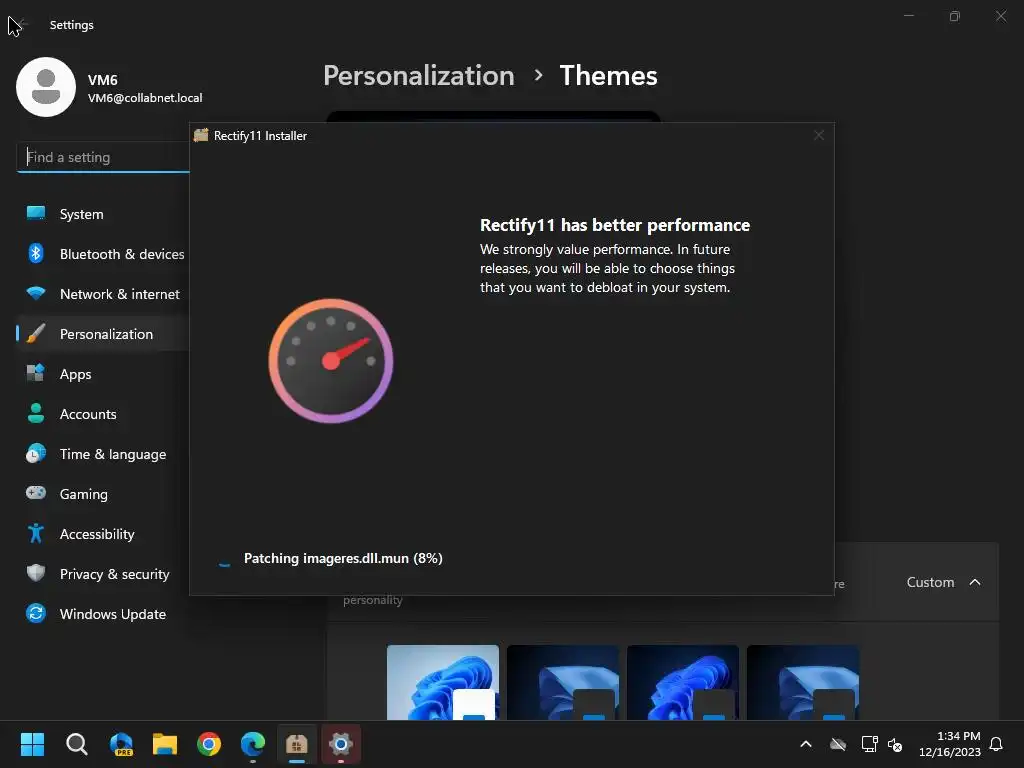Switch to Rectify11 installer taskbar icon
The height and width of the screenshot is (768, 1024).
pyautogui.click(x=296, y=744)
